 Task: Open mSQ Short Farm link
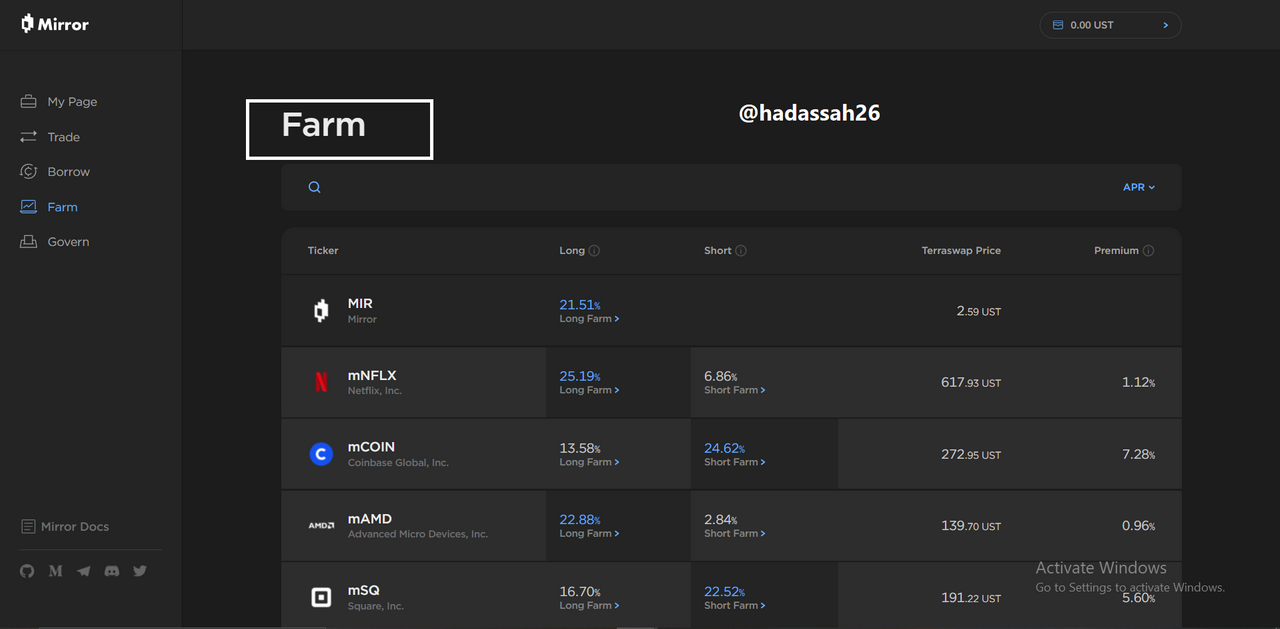[735, 605]
